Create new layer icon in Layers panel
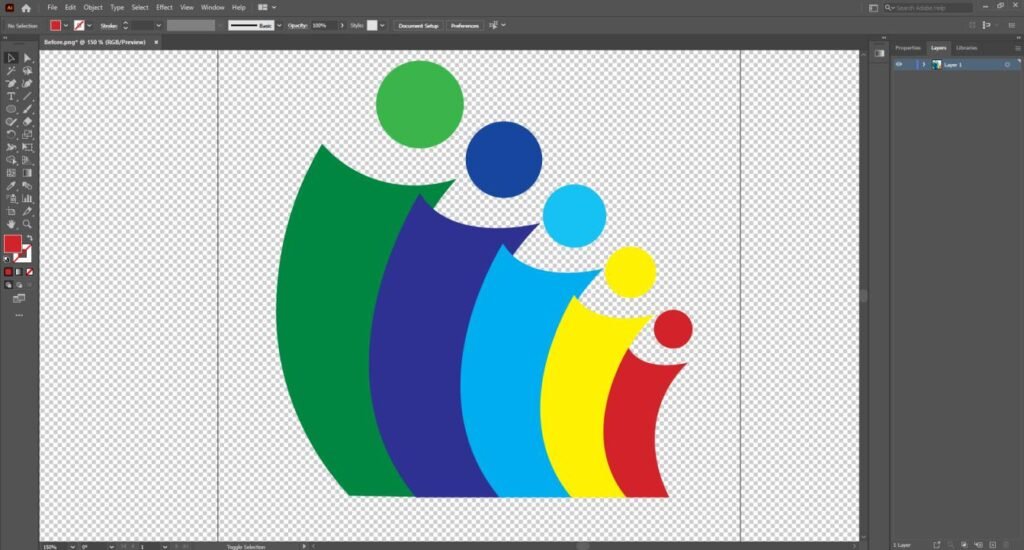Image resolution: width=1024 pixels, height=550 pixels. 993,545
